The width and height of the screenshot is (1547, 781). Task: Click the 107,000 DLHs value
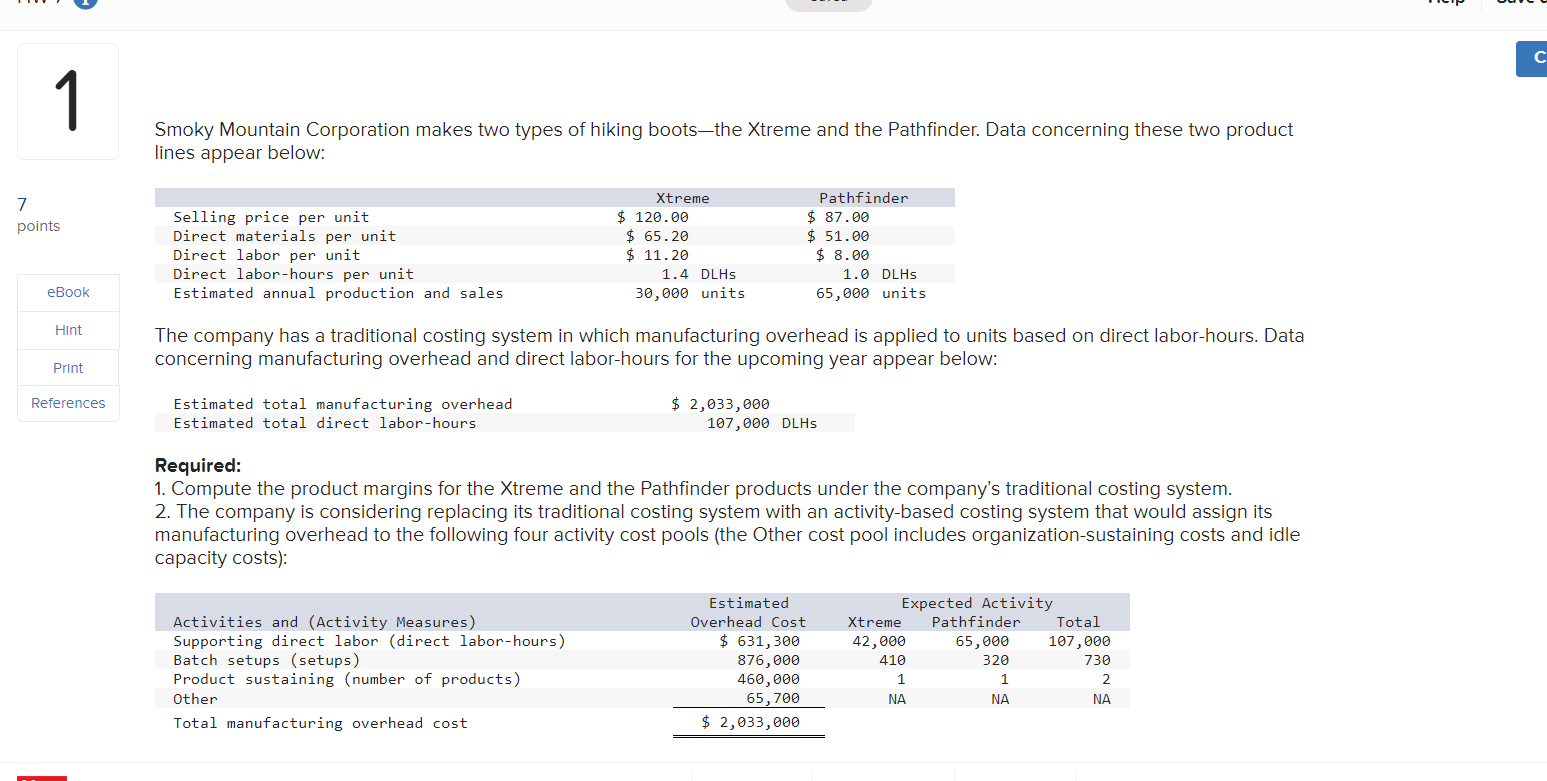pos(762,423)
